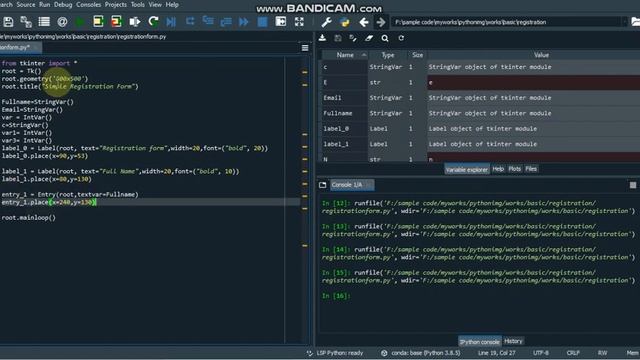Open the Projects menu
The height and width of the screenshot is (360, 640).
point(116,4)
